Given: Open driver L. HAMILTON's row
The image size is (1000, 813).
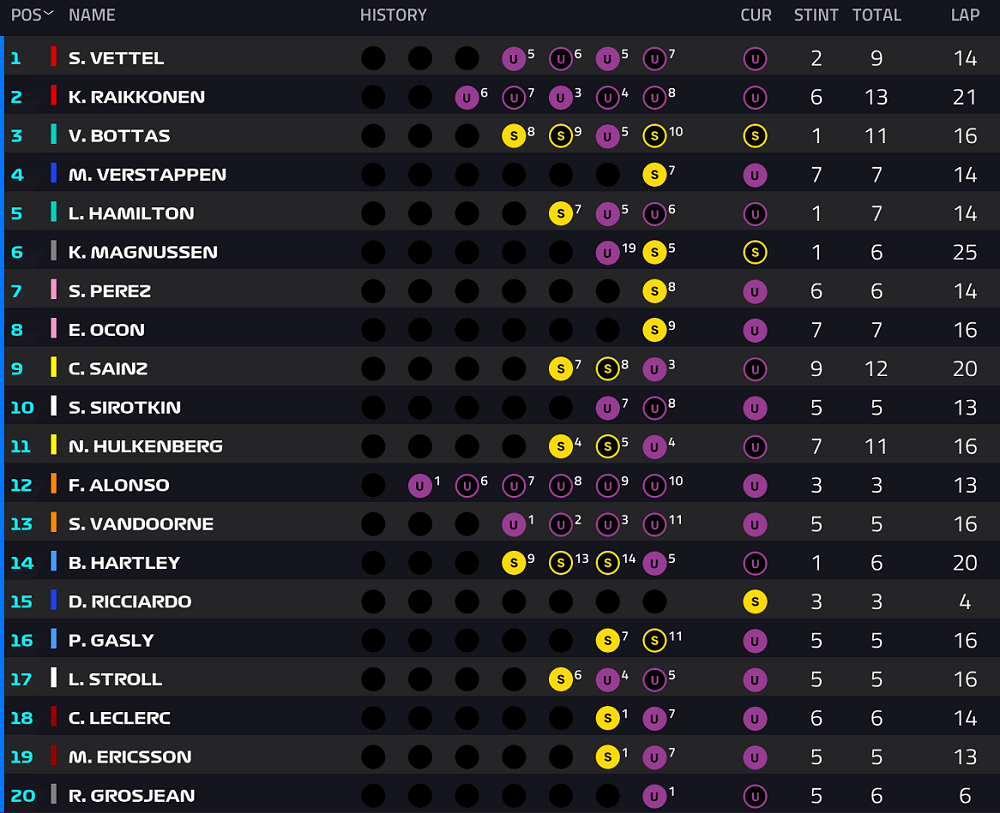Looking at the screenshot, I should tap(501, 213).
